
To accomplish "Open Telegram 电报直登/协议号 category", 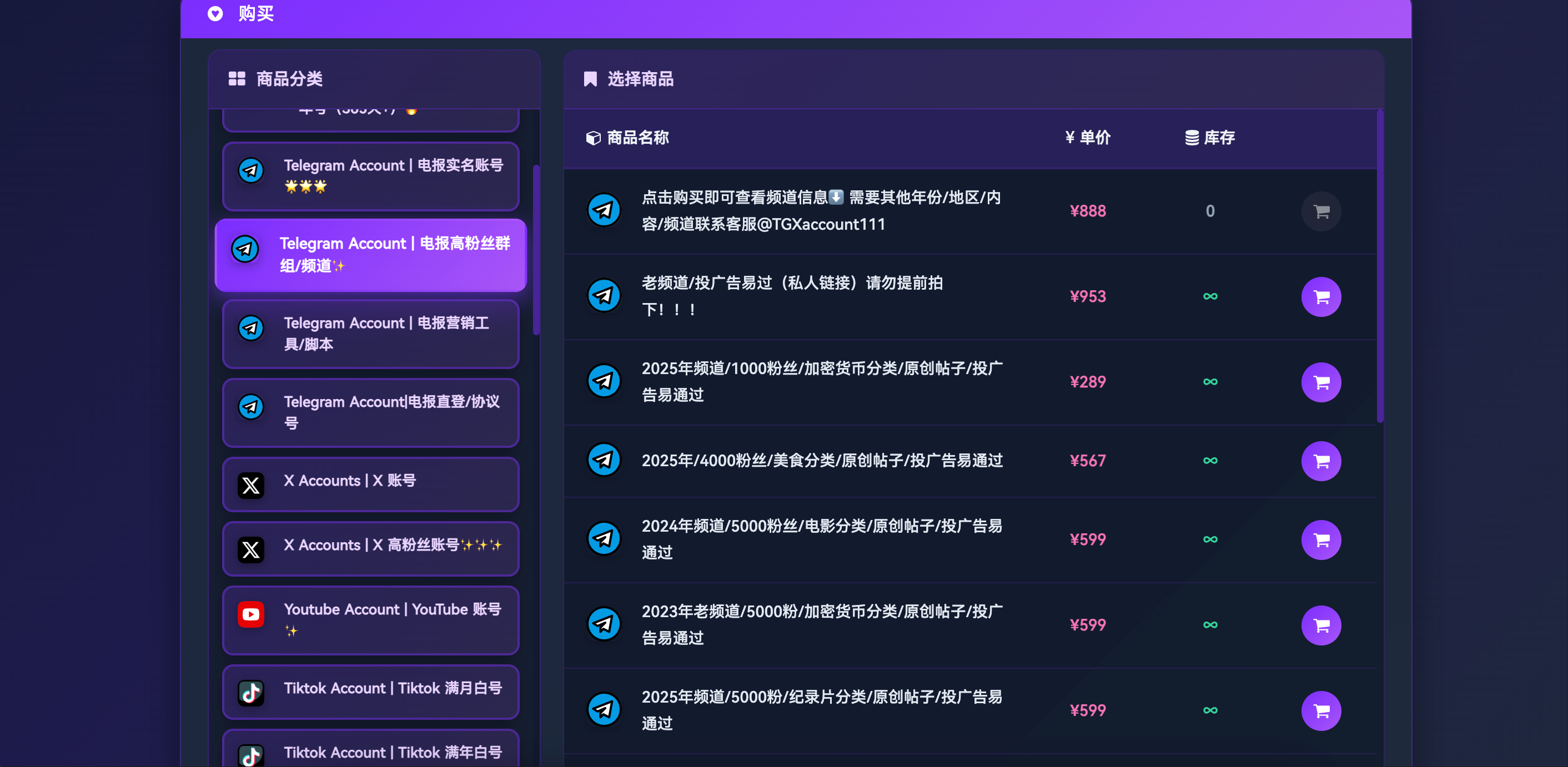I will [x=370, y=412].
